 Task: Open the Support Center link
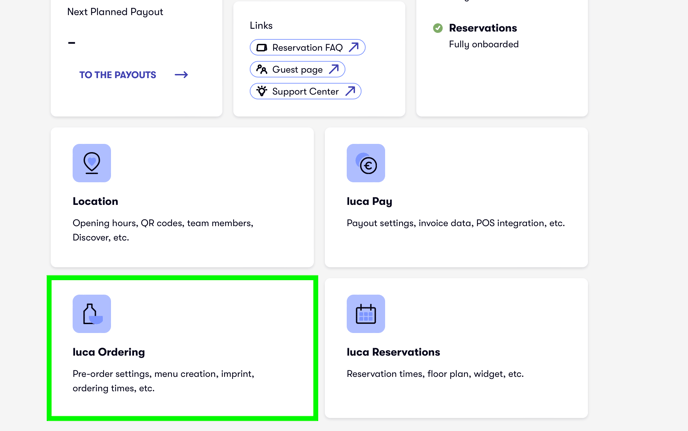[305, 91]
